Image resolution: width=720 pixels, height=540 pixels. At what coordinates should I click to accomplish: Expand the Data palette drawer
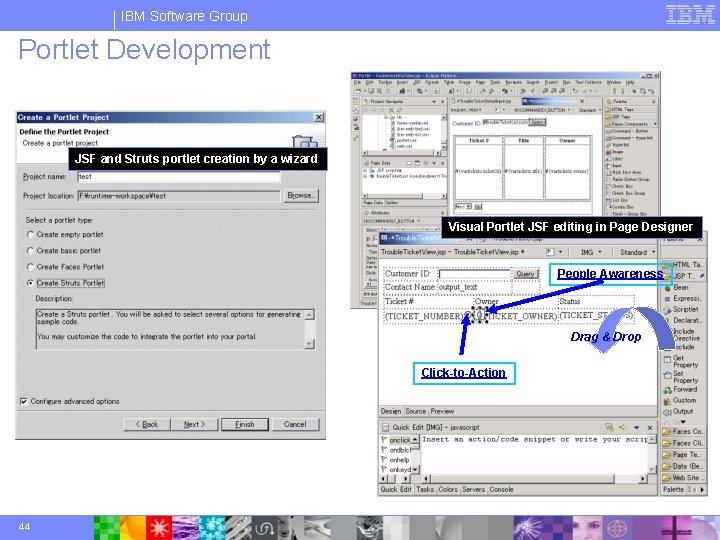(683, 466)
